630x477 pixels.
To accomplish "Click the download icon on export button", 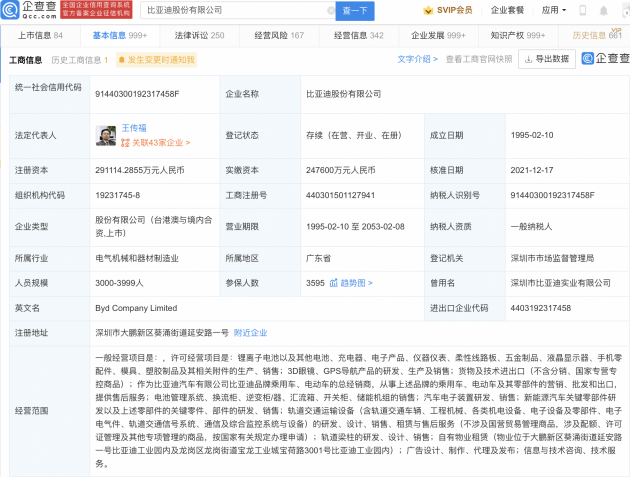I will 529,59.
